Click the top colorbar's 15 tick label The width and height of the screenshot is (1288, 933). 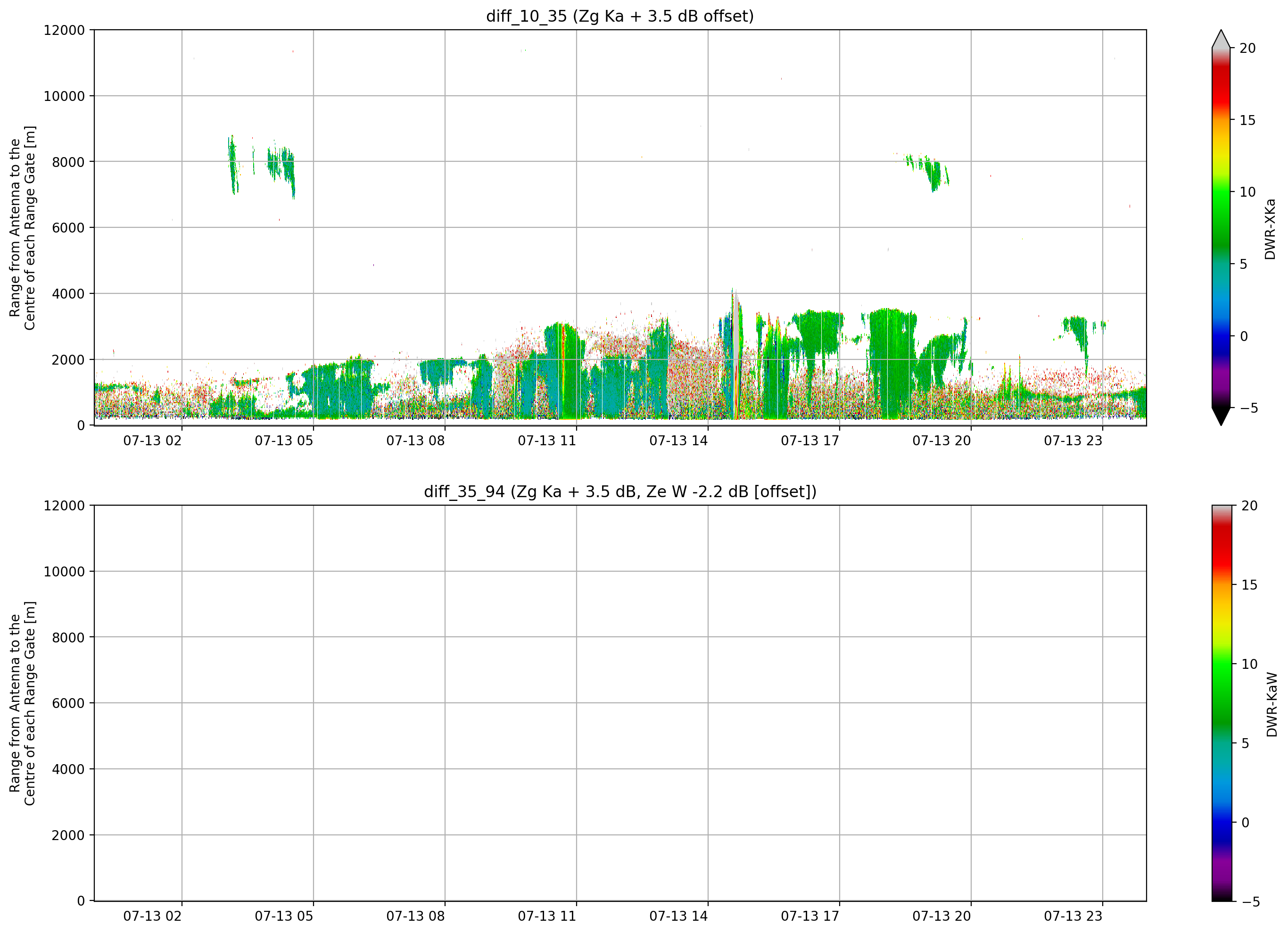1247,120
